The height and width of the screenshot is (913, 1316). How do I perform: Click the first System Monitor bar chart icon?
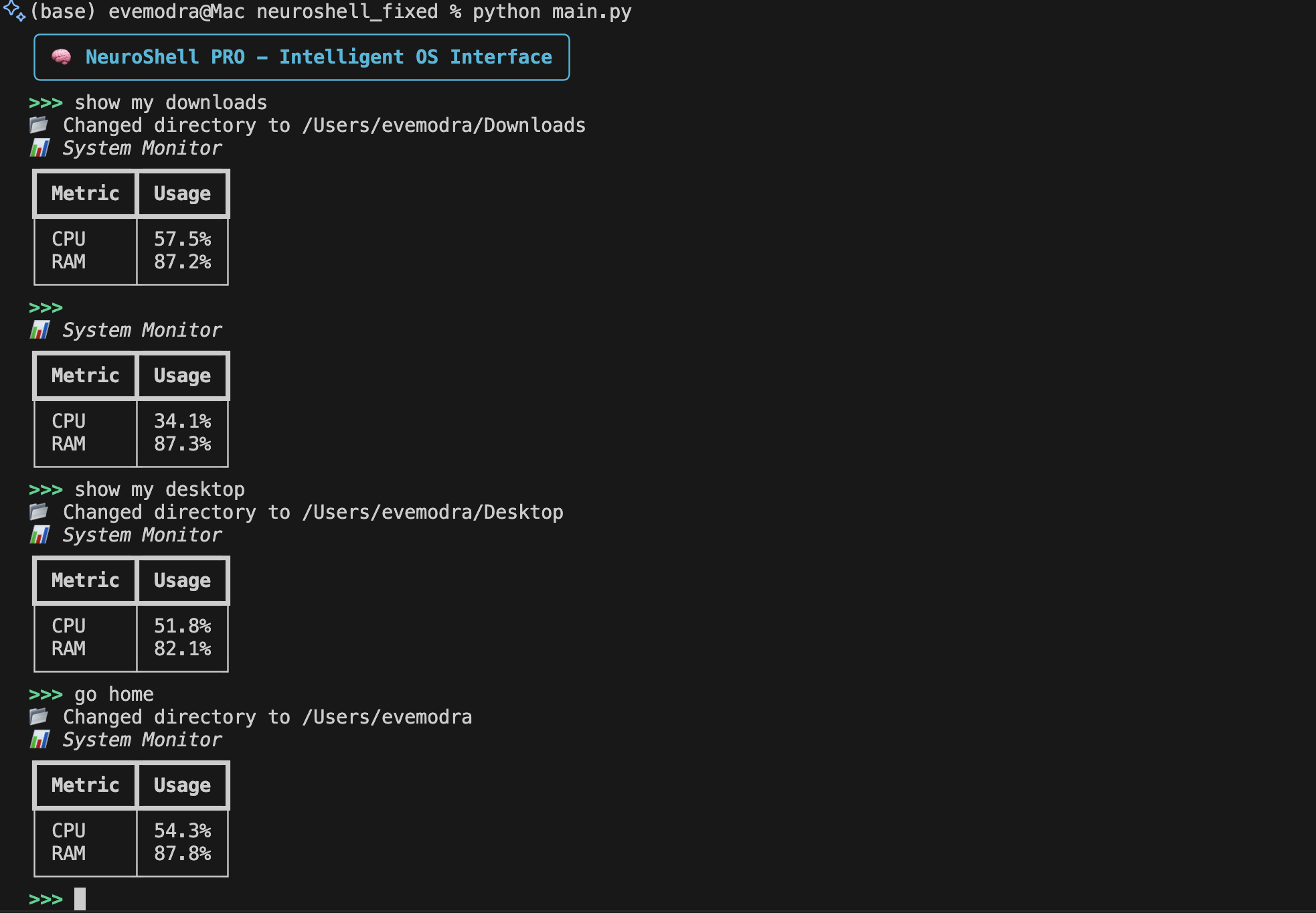coord(39,148)
